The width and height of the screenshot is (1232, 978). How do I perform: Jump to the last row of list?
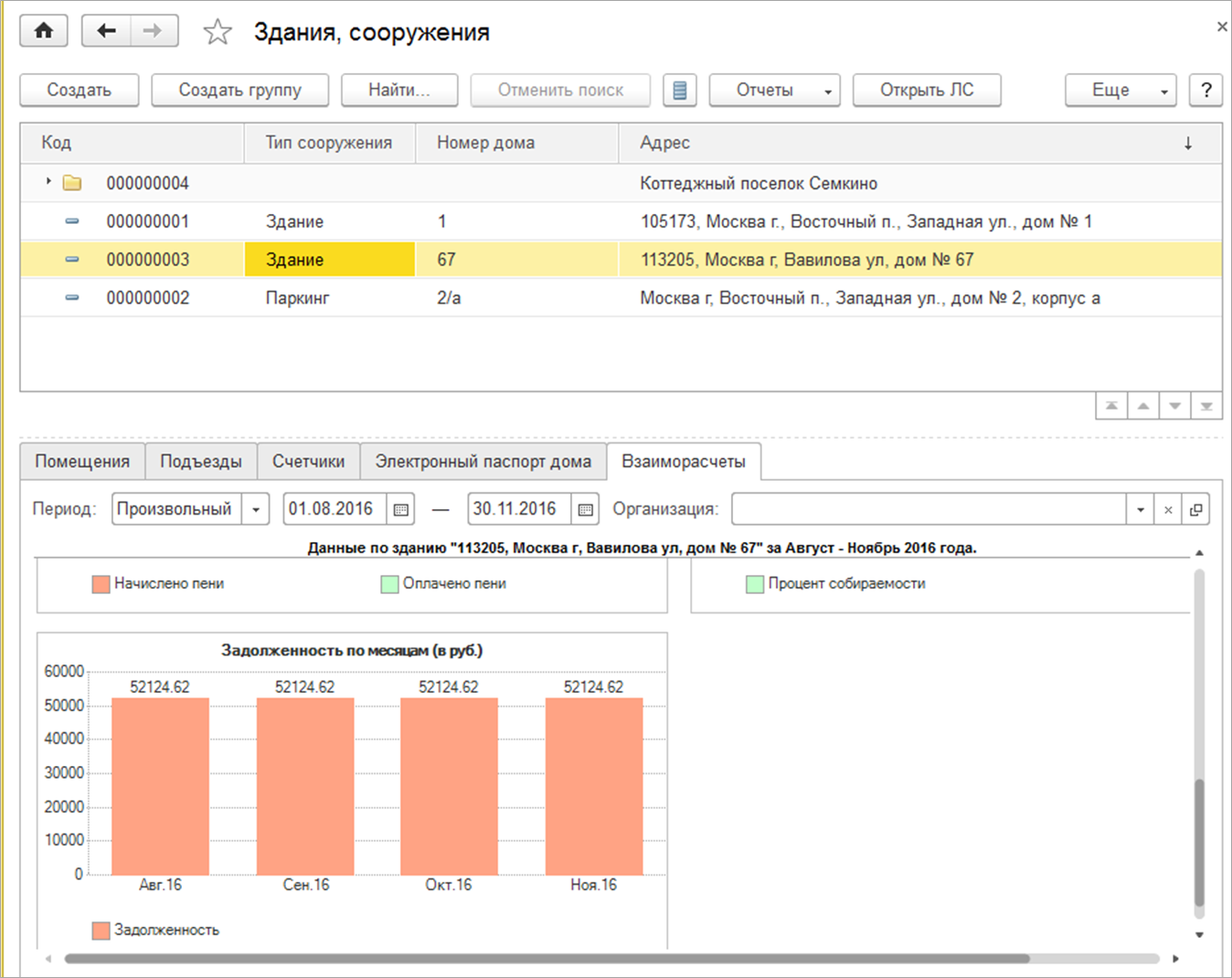pyautogui.click(x=1206, y=406)
